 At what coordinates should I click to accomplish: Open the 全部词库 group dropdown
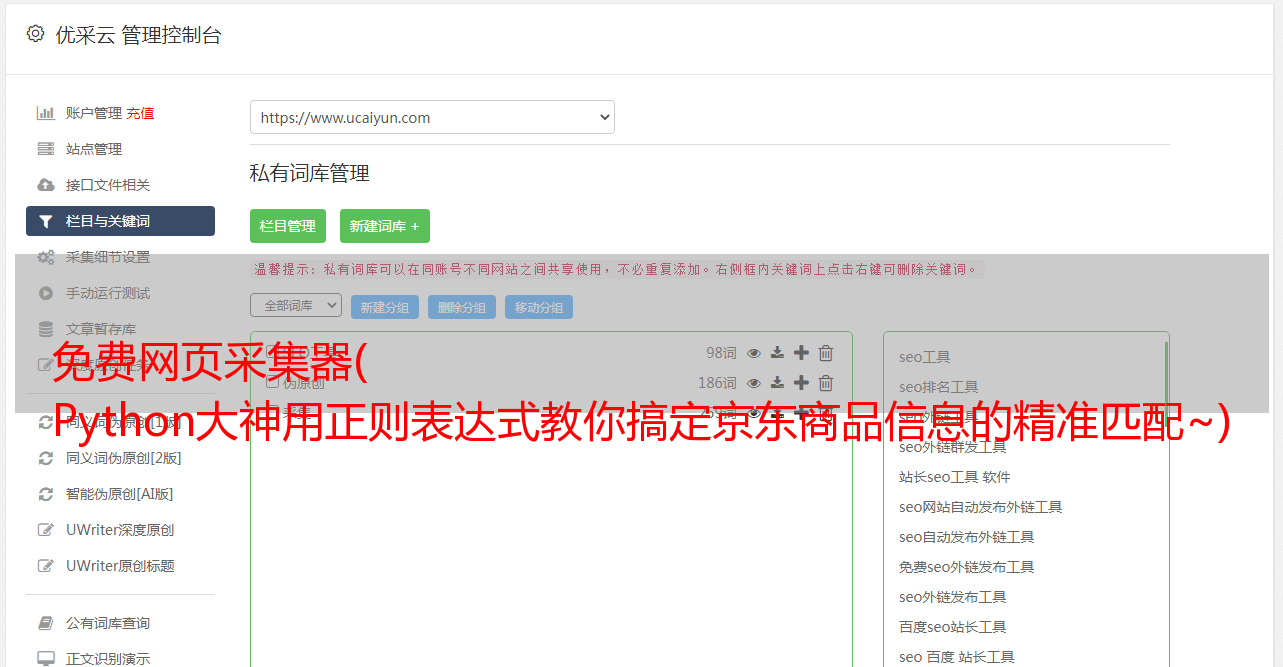click(296, 305)
